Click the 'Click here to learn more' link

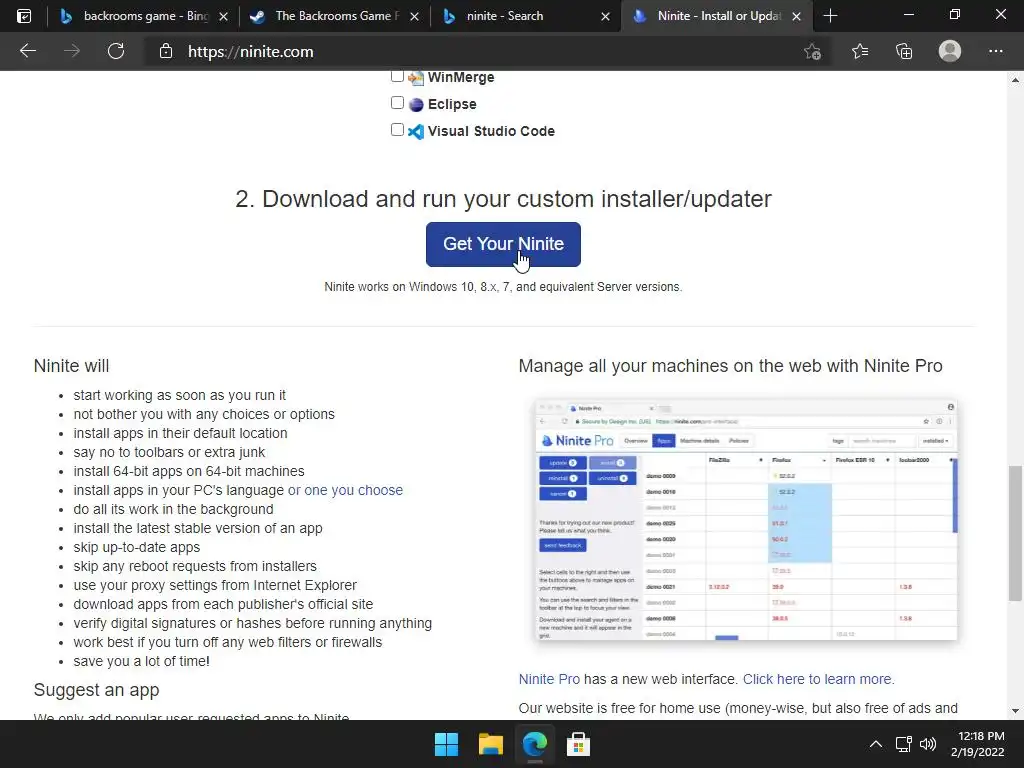tap(818, 679)
